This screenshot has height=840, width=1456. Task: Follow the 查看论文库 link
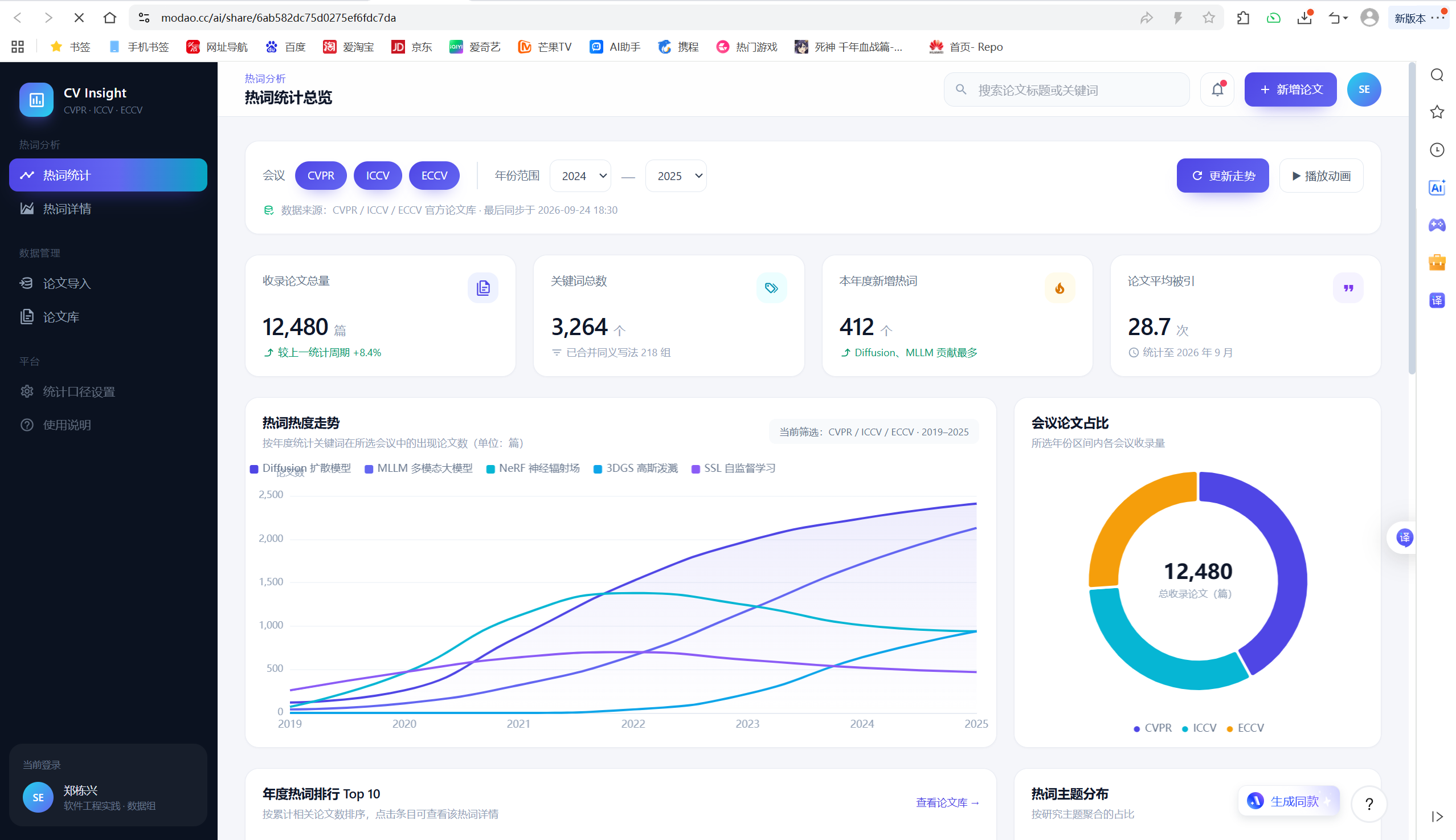(947, 802)
